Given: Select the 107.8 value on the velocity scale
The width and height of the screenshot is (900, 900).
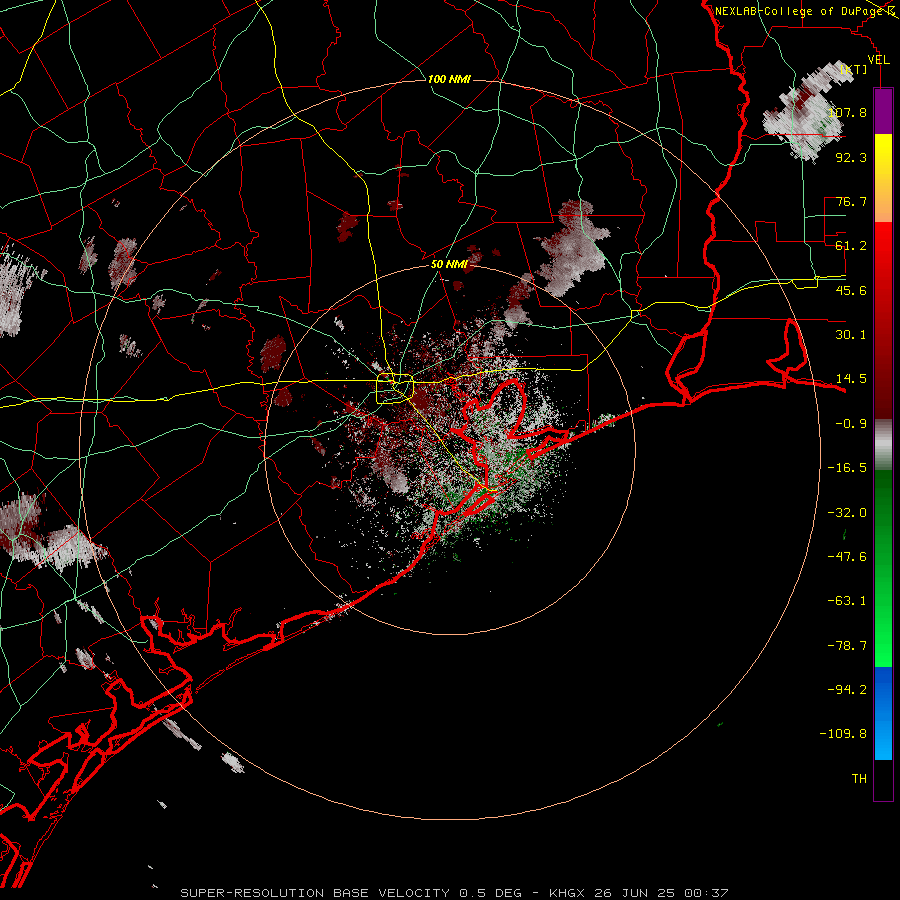Looking at the screenshot, I should click(847, 112).
